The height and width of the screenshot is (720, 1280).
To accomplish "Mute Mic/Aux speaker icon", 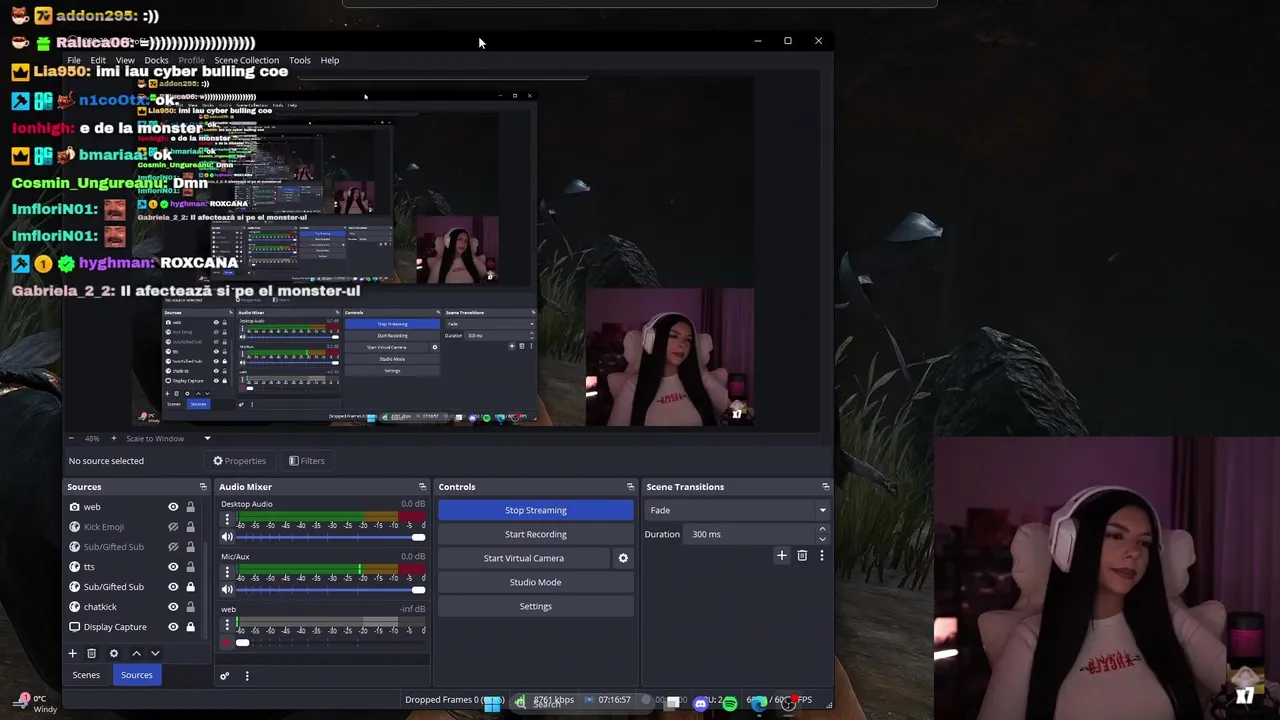I will [x=227, y=589].
